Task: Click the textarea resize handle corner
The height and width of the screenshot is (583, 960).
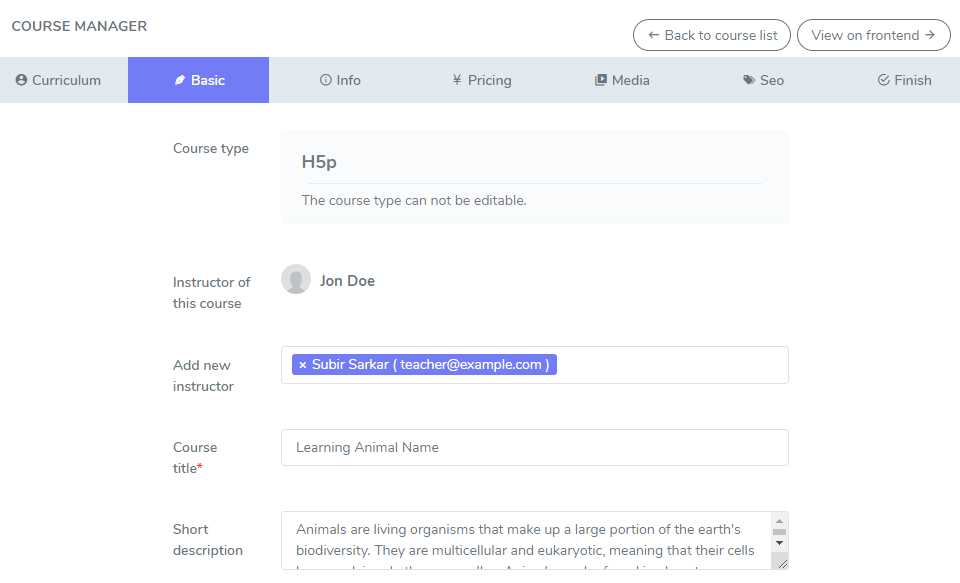Action: 782,563
